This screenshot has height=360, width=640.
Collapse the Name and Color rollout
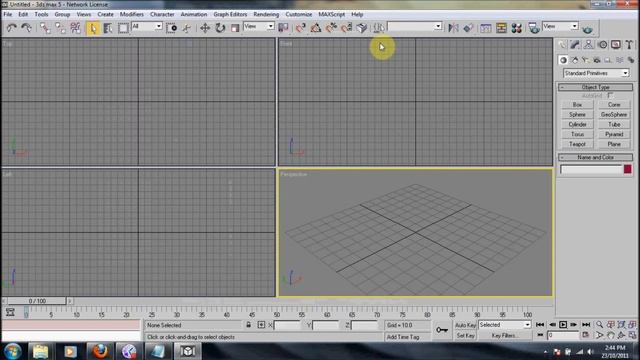[x=596, y=157]
